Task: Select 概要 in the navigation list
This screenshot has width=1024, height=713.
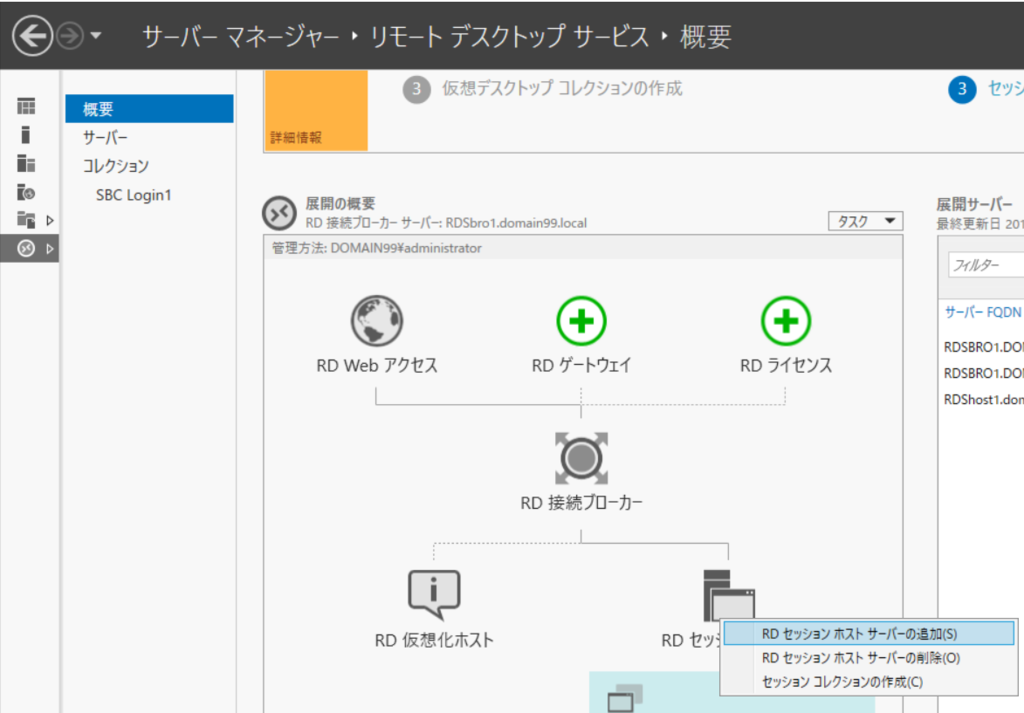Action: [150, 109]
